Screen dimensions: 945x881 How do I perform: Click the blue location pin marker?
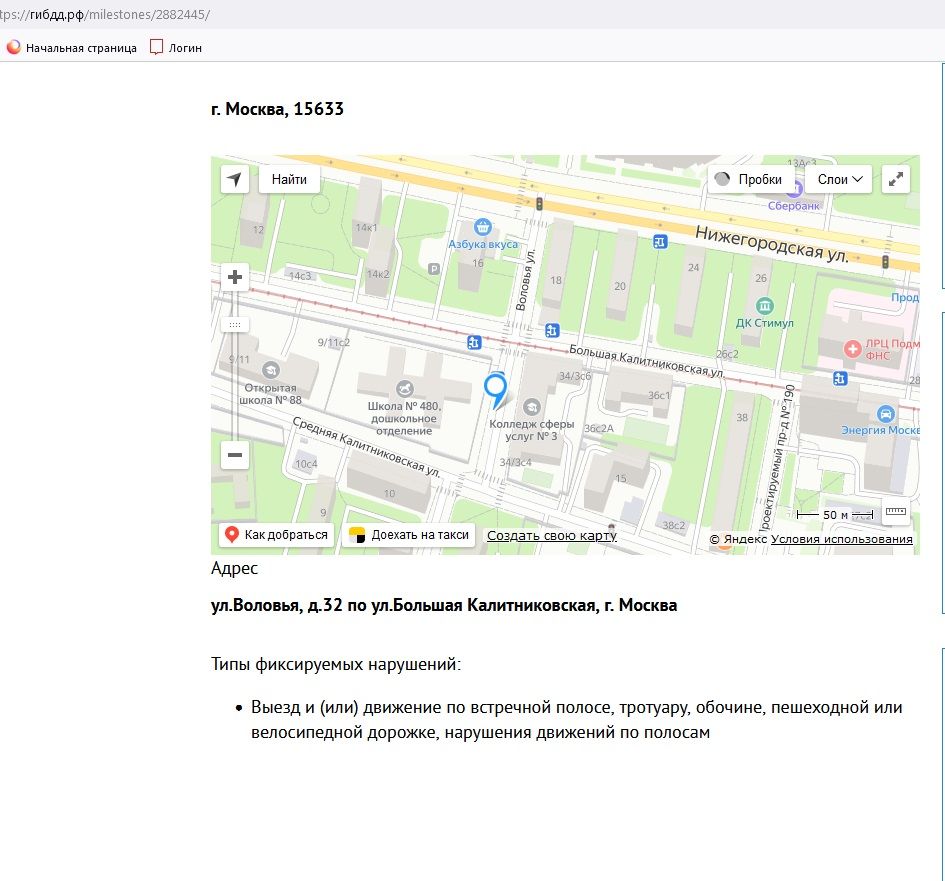[495, 389]
